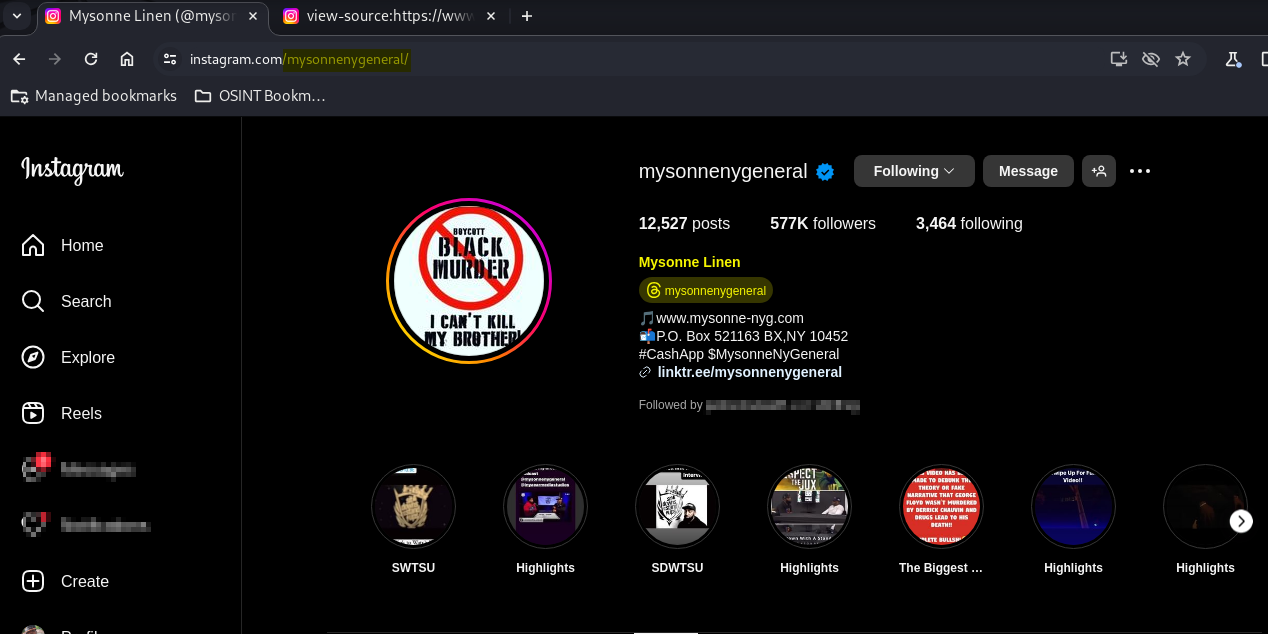Click the CashApp $MysonneNyGeneral bio line
The height and width of the screenshot is (634, 1268).
tap(739, 354)
